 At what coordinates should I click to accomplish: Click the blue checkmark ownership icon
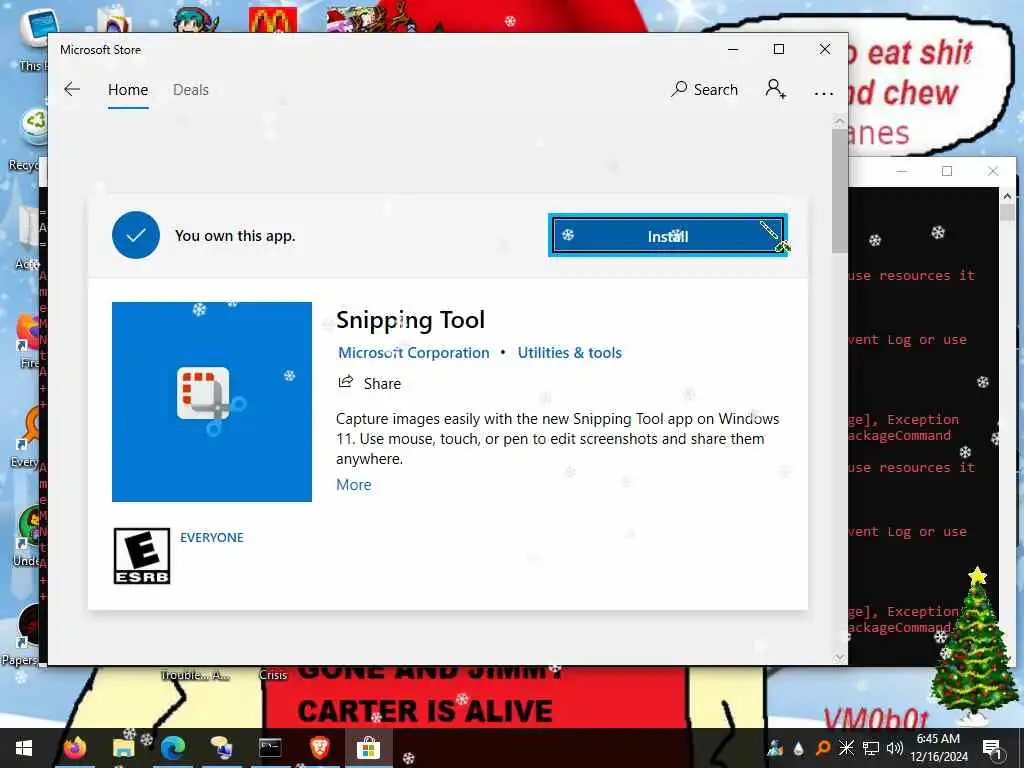[x=136, y=235]
